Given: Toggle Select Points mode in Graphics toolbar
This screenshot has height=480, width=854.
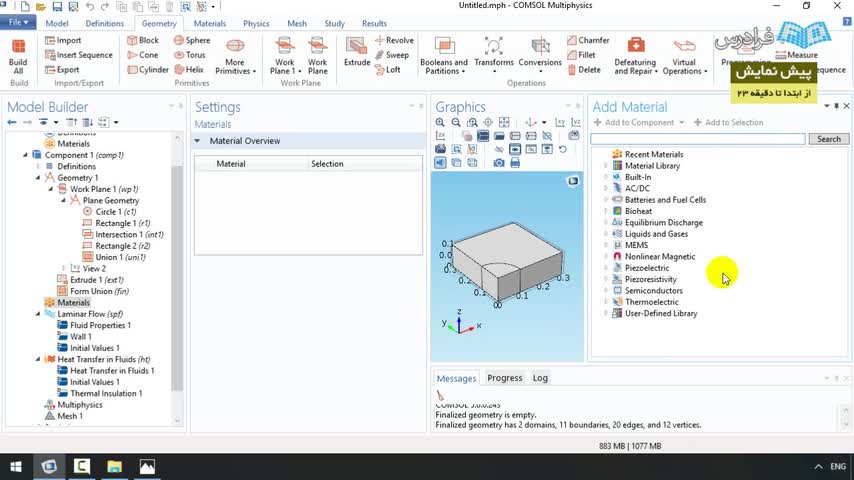Looking at the screenshot, I should (531, 136).
